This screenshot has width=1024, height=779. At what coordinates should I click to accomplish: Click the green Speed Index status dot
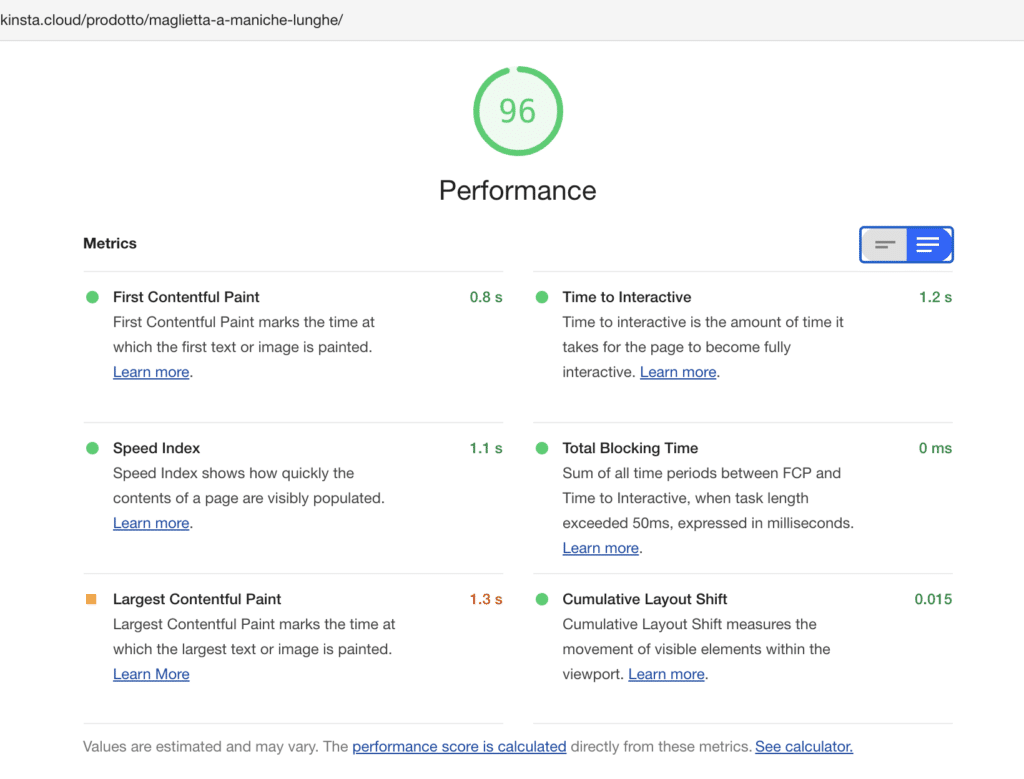coord(94,448)
